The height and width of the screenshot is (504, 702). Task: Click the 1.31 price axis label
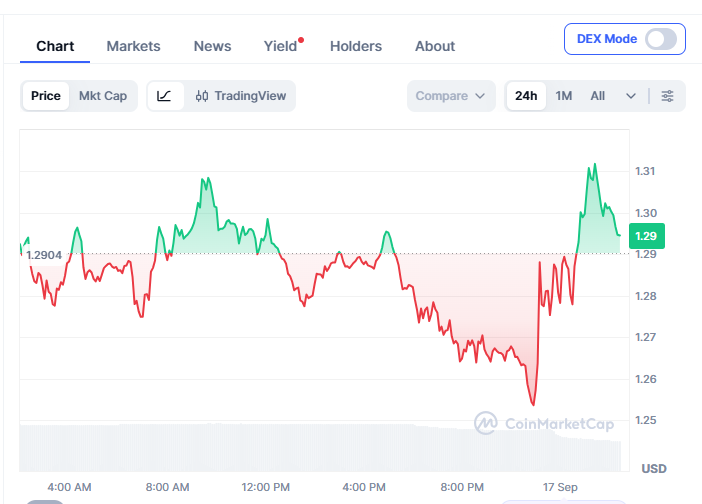point(645,171)
